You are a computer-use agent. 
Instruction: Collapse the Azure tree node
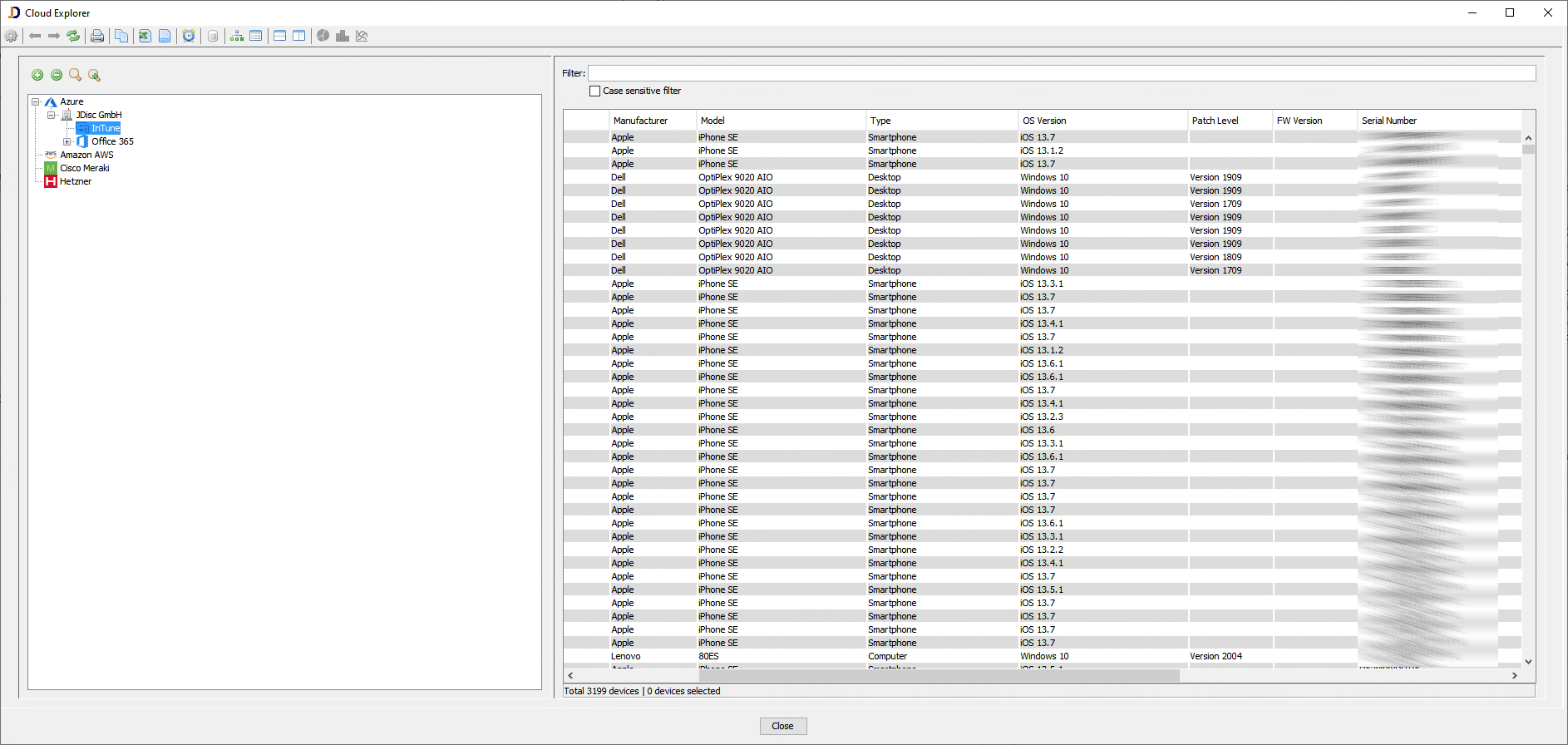point(36,102)
